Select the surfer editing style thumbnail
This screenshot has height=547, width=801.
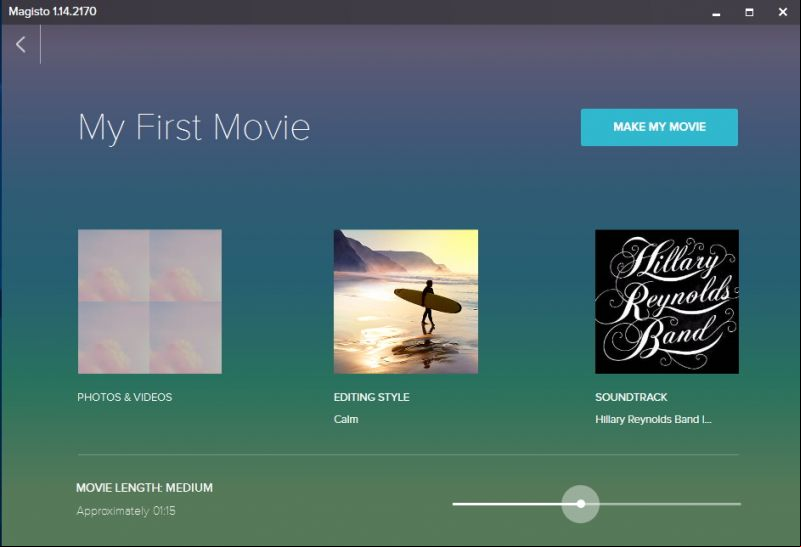[406, 301]
